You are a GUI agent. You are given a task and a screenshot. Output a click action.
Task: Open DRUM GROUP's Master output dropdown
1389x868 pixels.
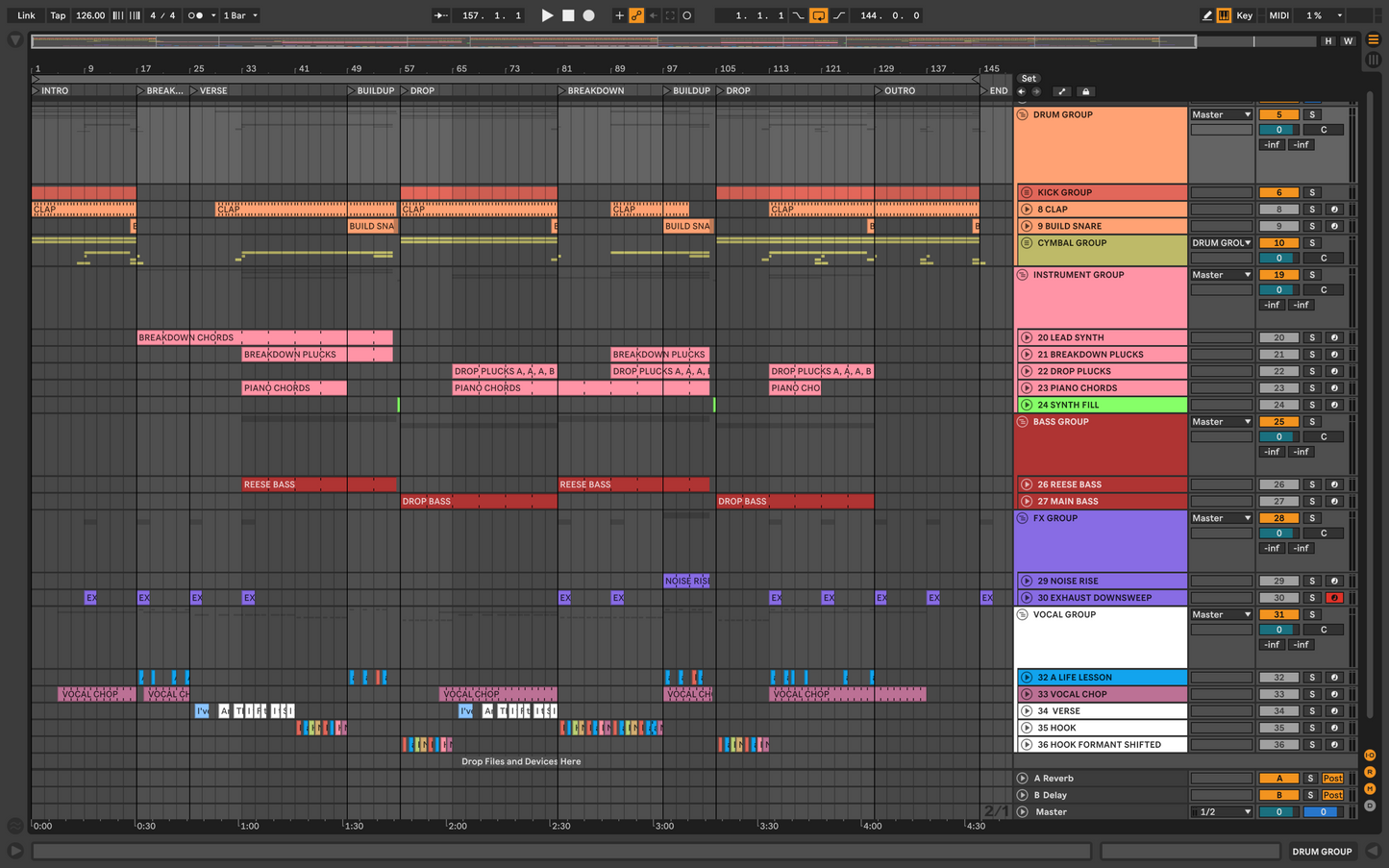tap(1221, 114)
